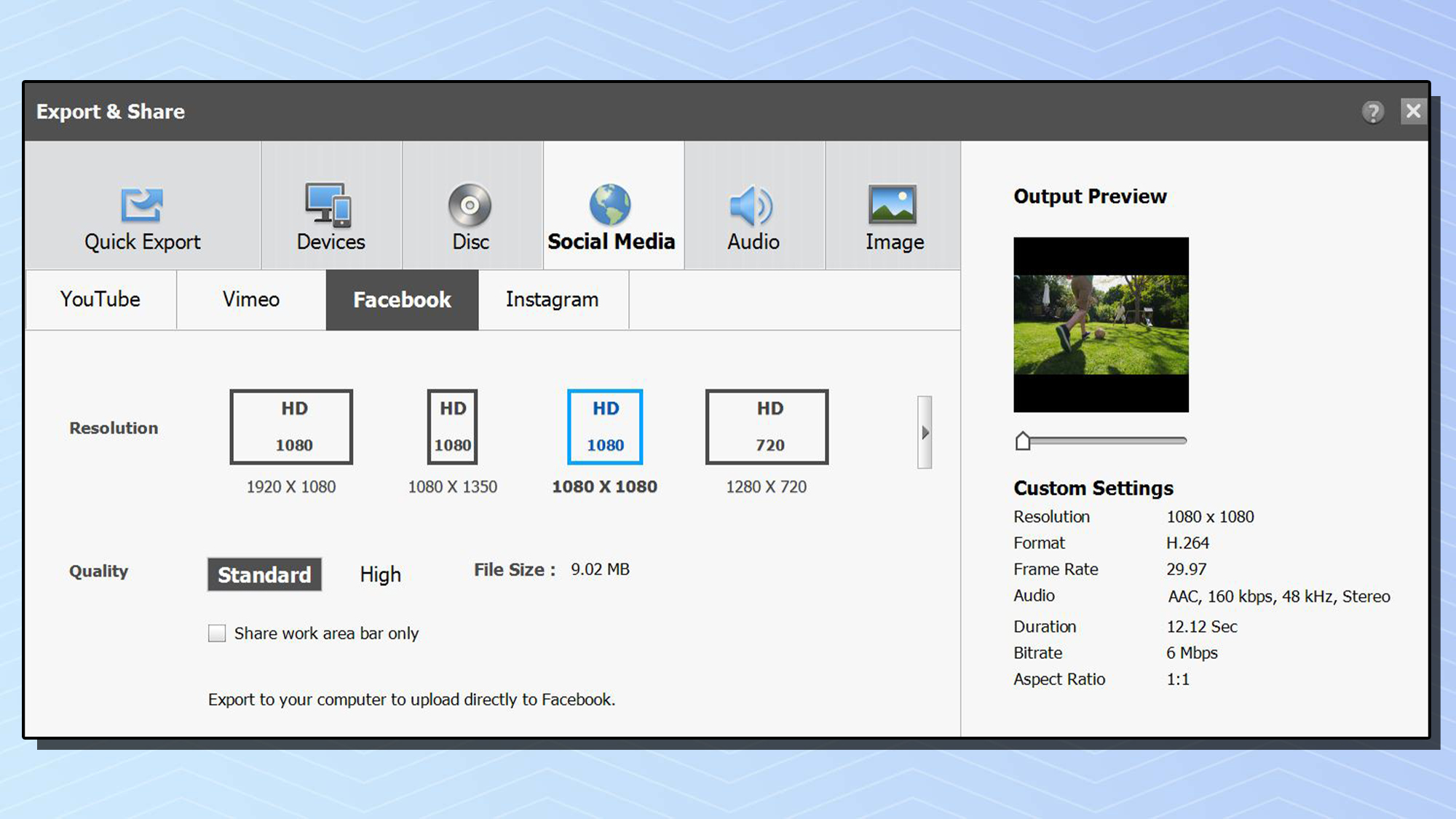Enable Share work area bar only checkbox

tap(216, 632)
